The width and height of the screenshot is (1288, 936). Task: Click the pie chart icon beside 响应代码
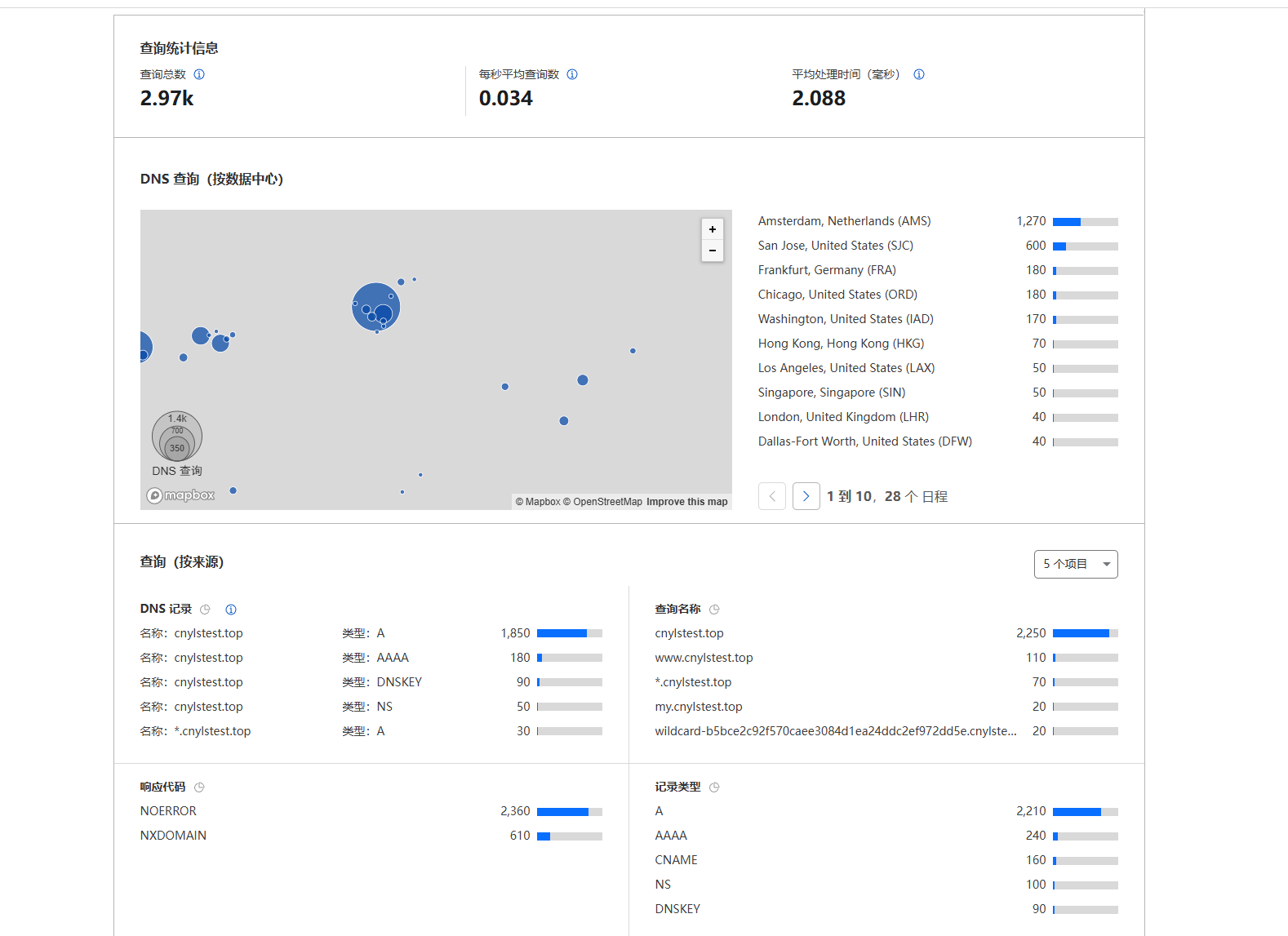[x=199, y=787]
